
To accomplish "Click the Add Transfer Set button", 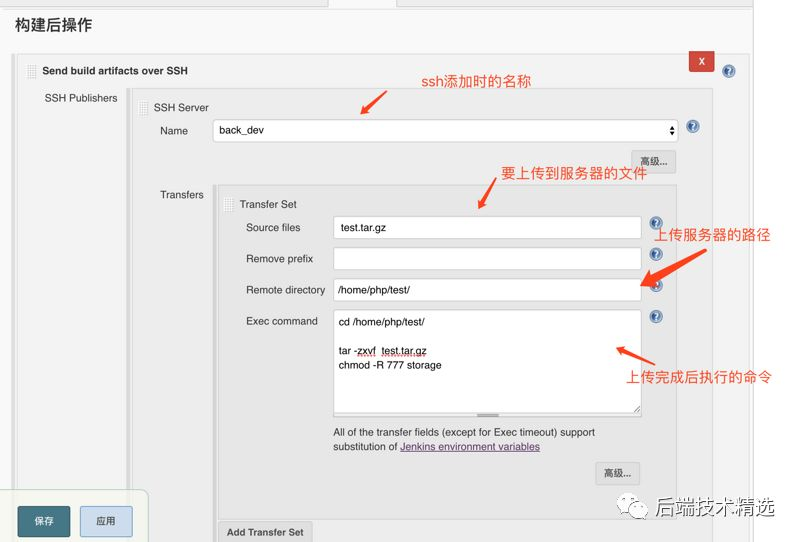I will click(265, 532).
